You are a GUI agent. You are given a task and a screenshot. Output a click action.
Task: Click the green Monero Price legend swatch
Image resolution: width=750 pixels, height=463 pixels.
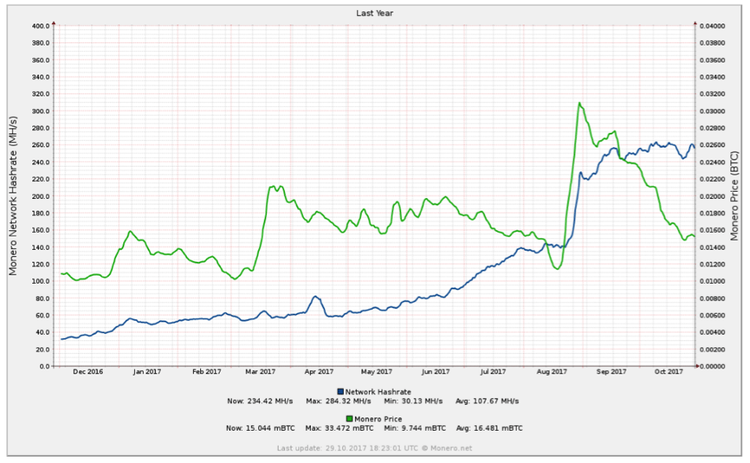tap(350, 419)
